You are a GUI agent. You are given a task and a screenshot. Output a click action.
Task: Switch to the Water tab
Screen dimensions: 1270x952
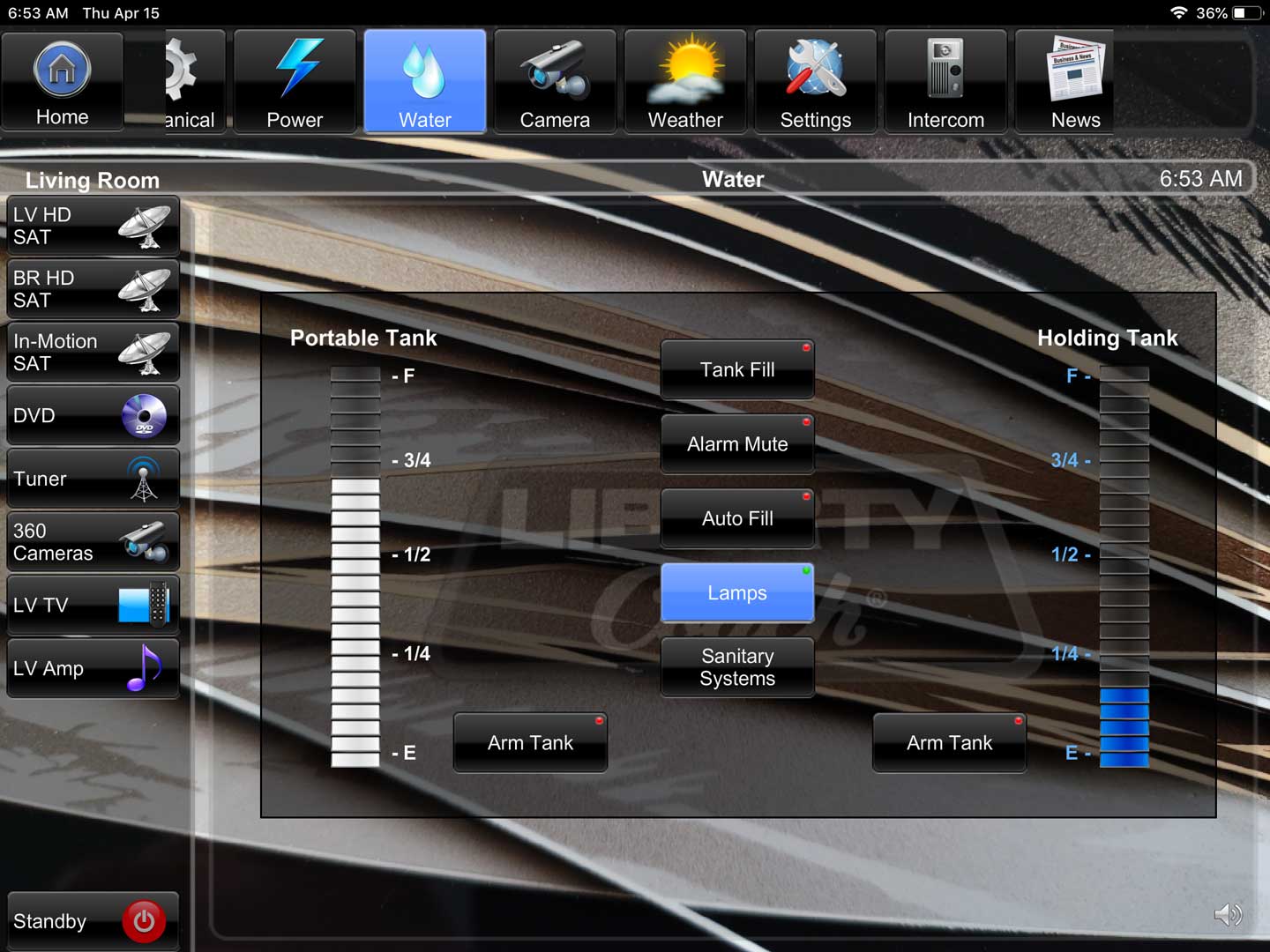point(424,79)
